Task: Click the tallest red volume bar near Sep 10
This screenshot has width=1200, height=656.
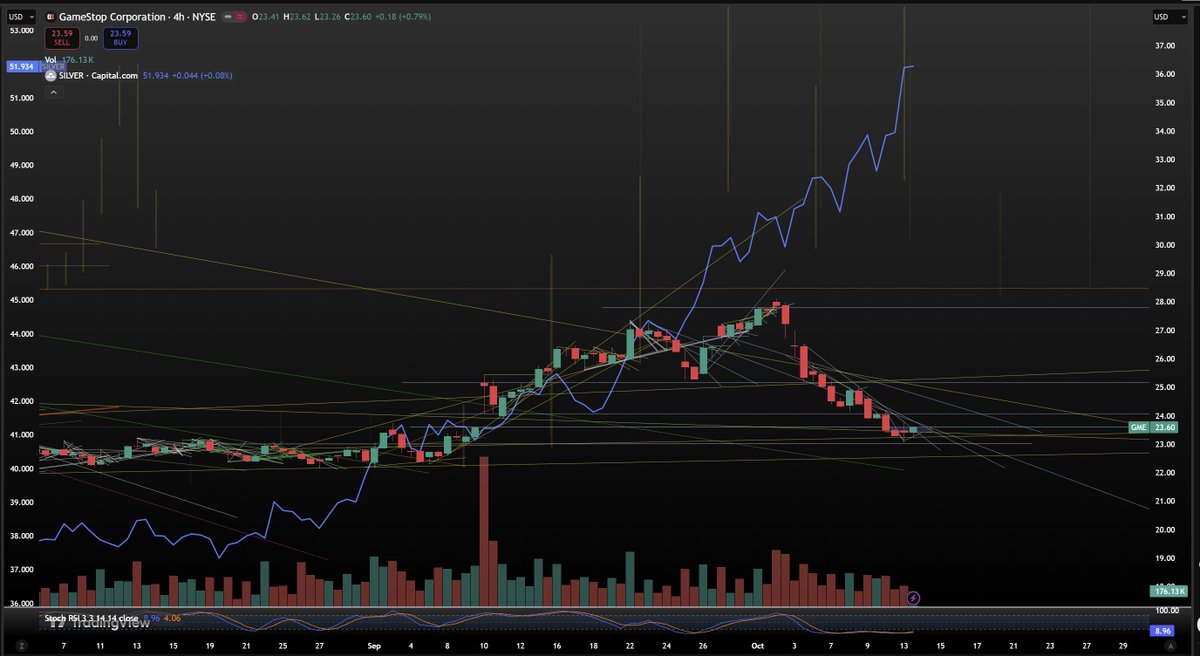Action: (484, 532)
